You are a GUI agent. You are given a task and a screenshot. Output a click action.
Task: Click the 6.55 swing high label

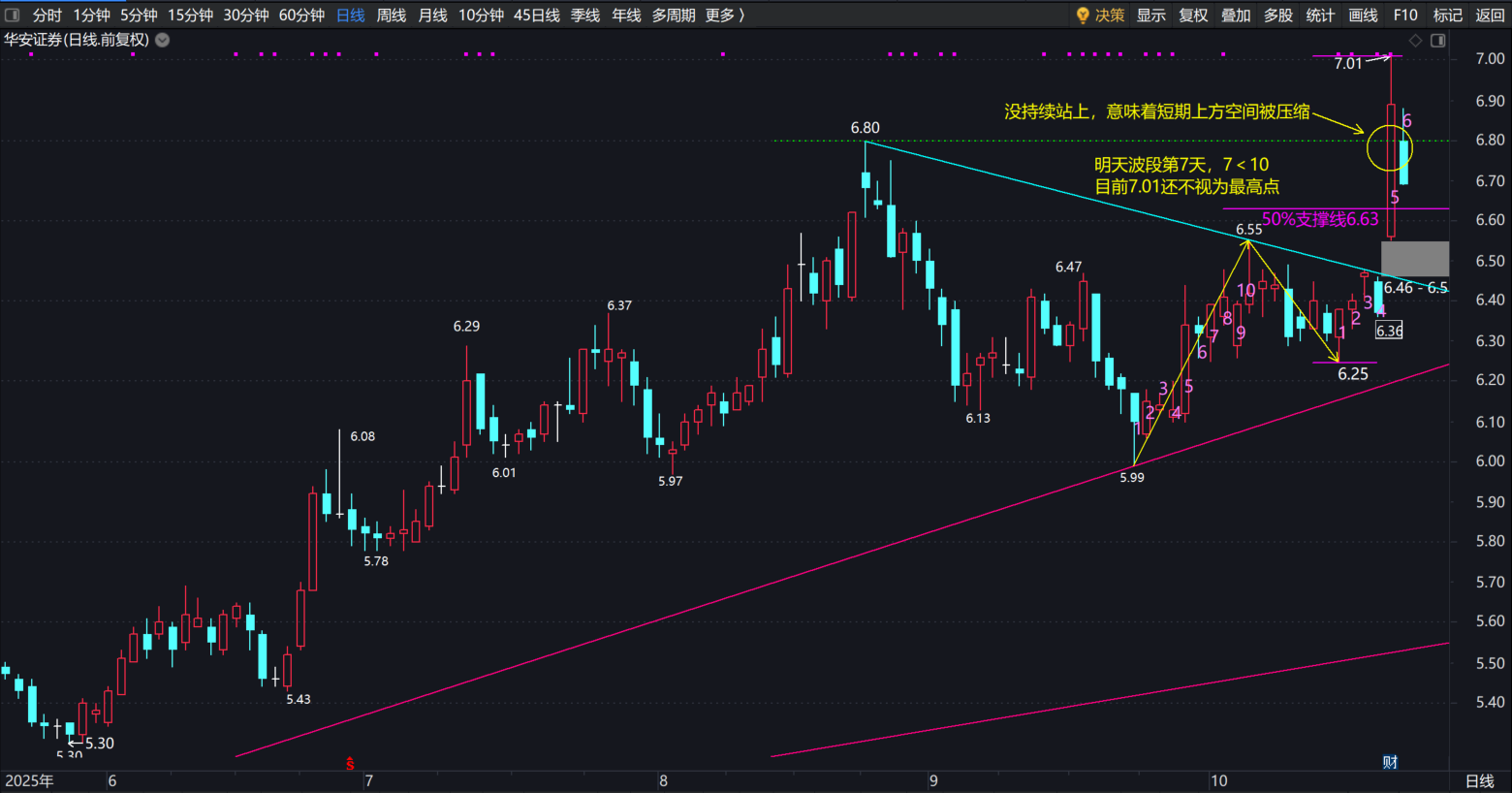(1249, 230)
